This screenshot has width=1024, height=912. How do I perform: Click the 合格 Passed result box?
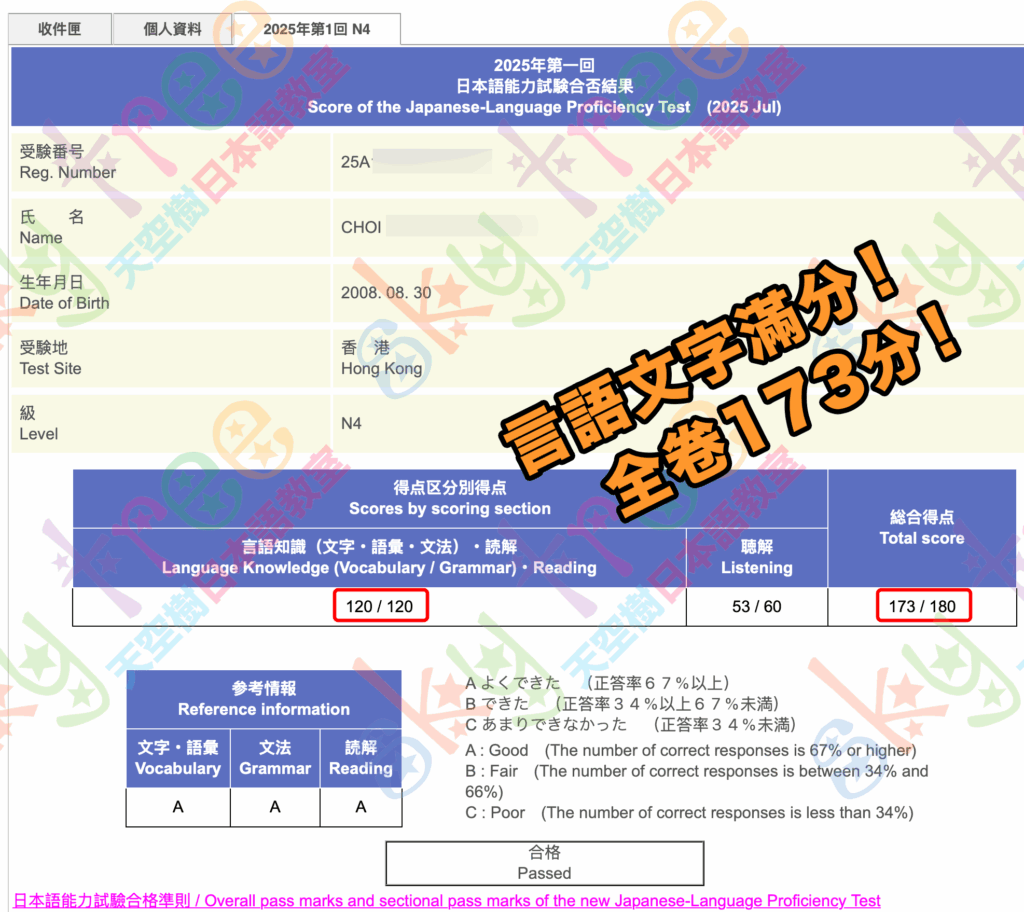(544, 862)
